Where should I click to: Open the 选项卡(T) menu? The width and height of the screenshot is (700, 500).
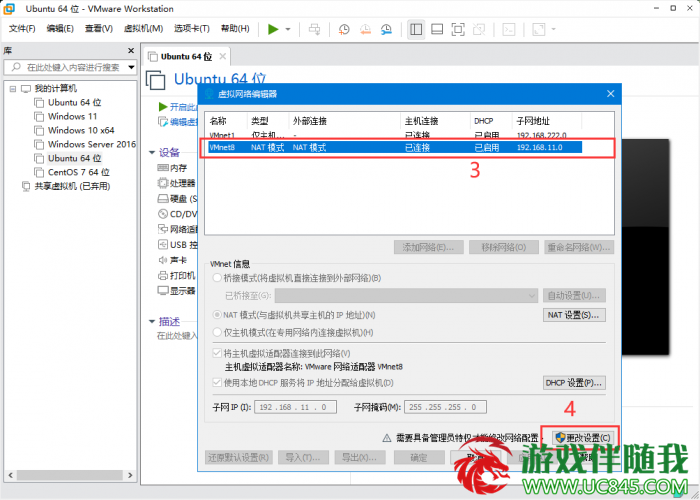tap(192, 29)
